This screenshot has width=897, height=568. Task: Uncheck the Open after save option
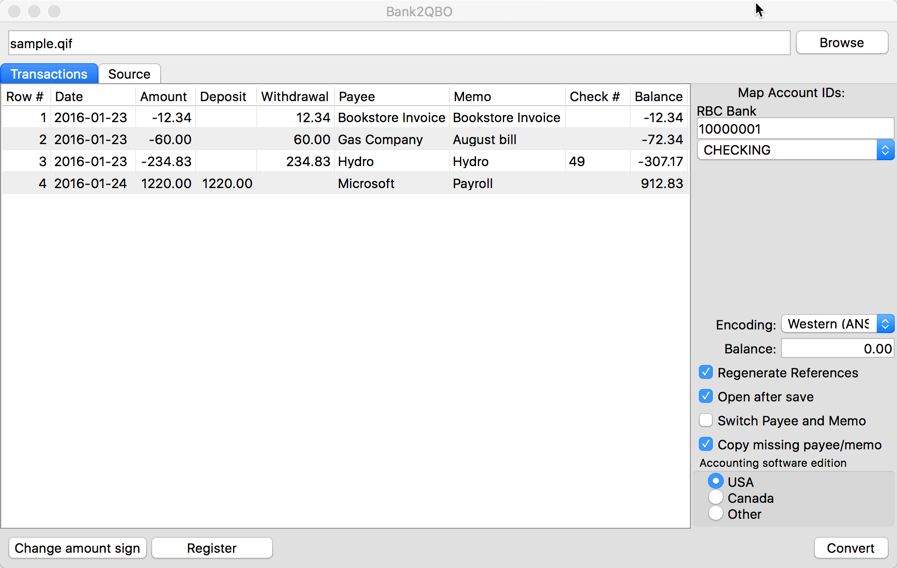point(706,396)
